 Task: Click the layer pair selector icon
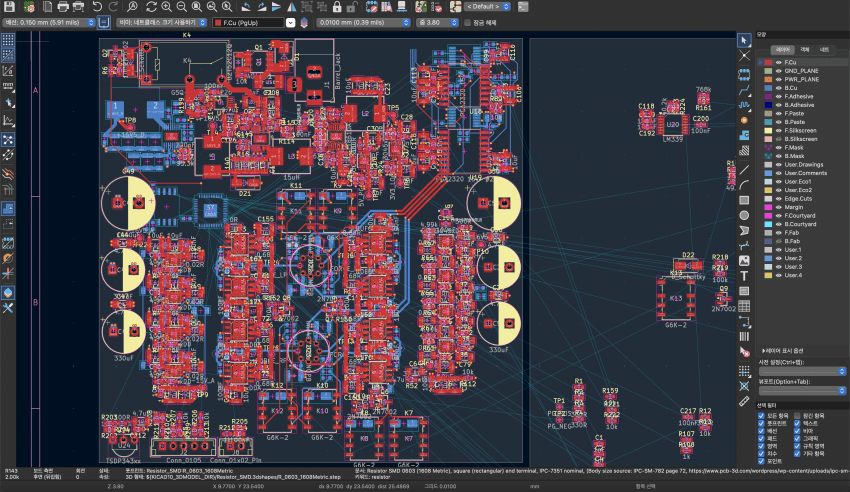(x=304, y=23)
